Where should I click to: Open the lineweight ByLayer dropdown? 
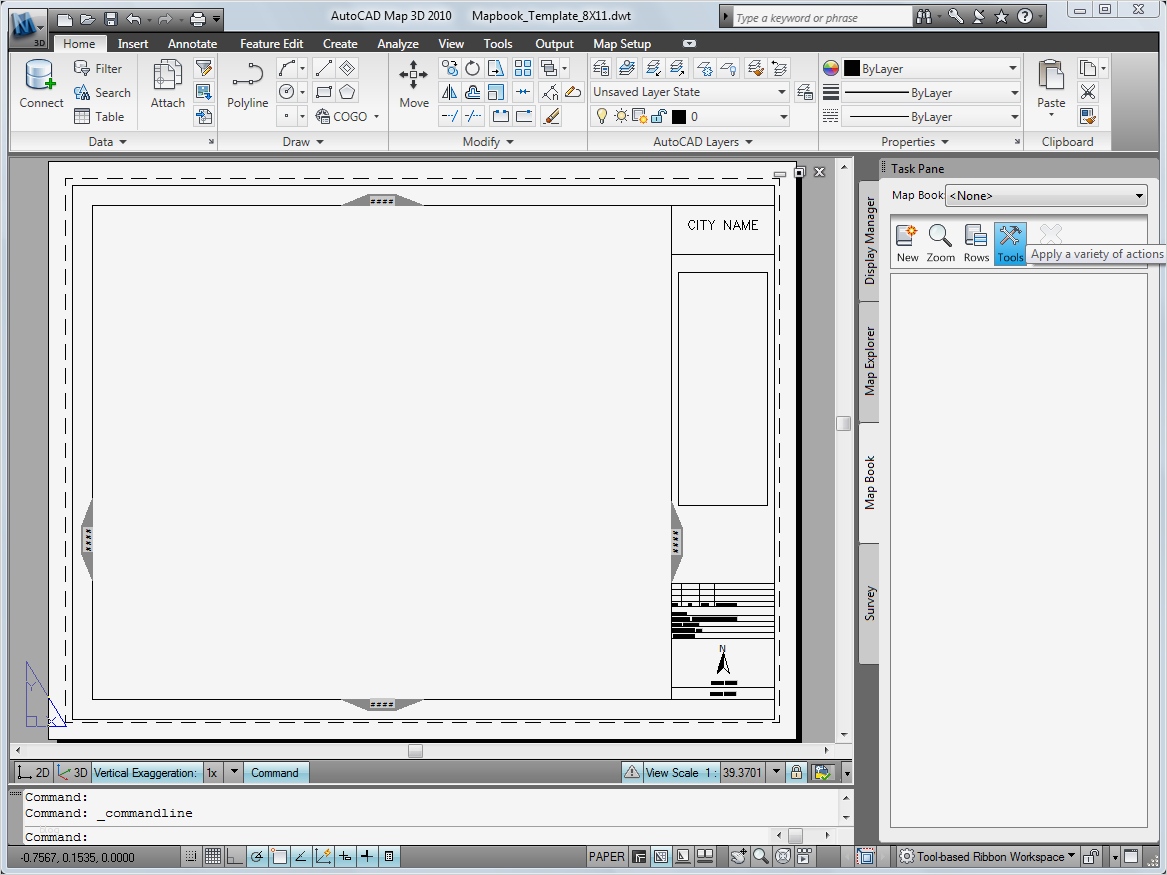[931, 92]
